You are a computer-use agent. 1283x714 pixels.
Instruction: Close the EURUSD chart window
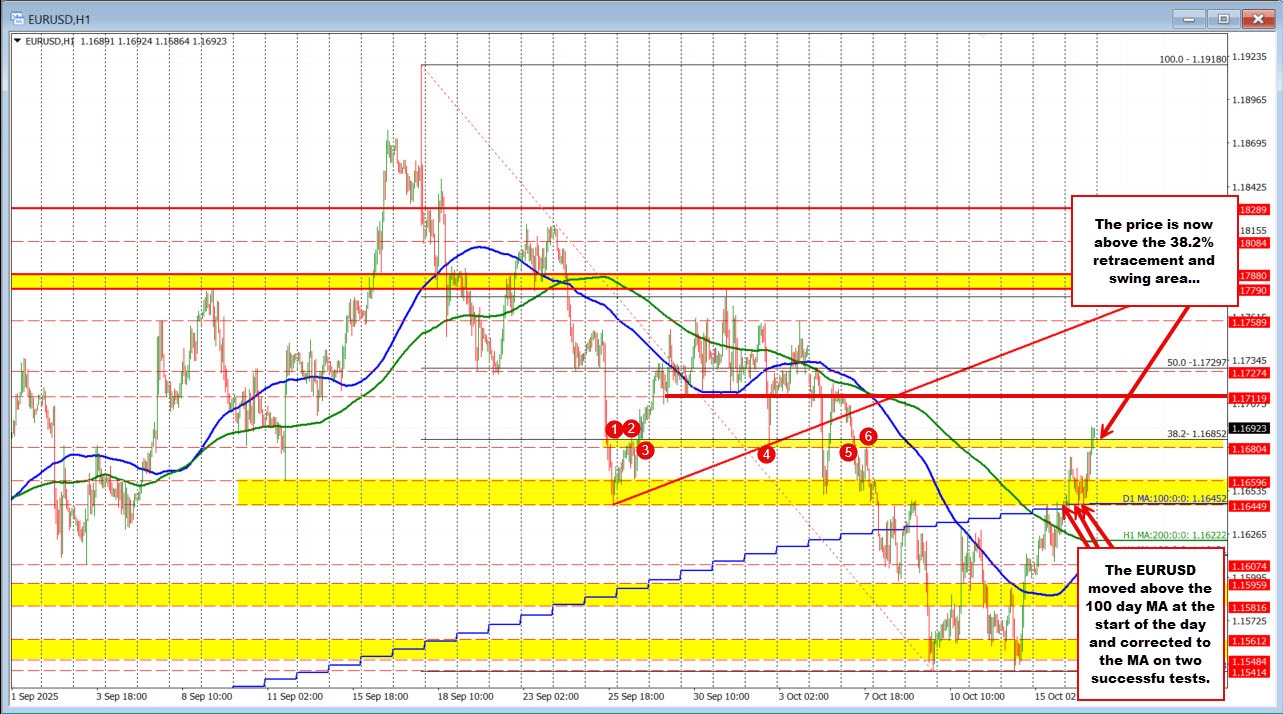pos(1254,18)
